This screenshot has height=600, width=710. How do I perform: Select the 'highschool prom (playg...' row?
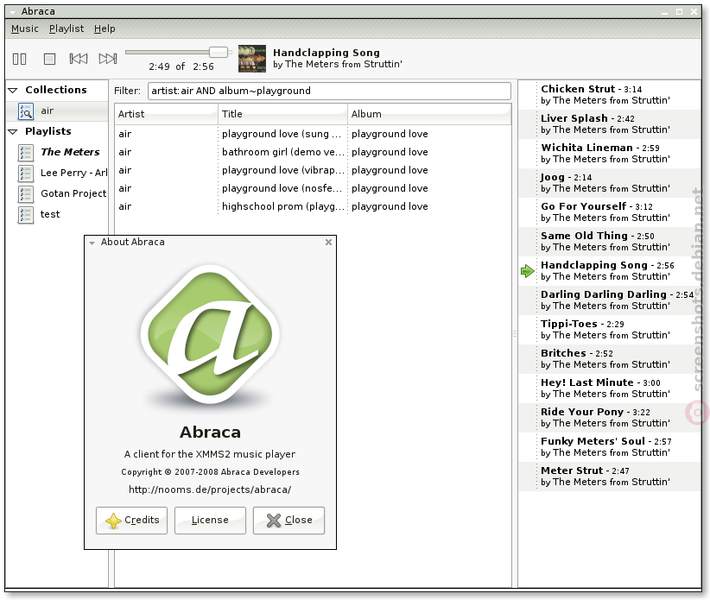pos(313,206)
